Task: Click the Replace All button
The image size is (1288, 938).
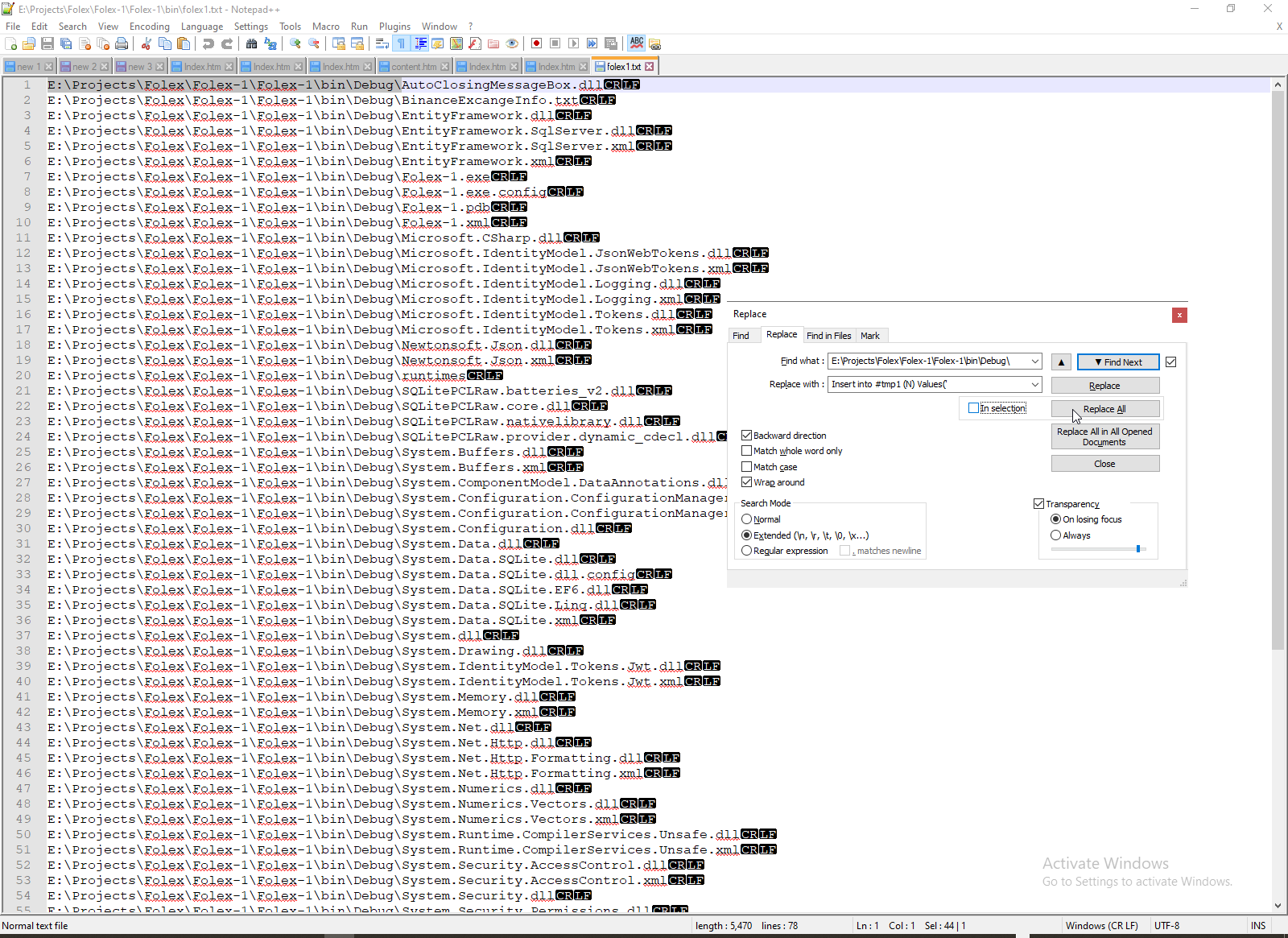Action: tap(1104, 409)
